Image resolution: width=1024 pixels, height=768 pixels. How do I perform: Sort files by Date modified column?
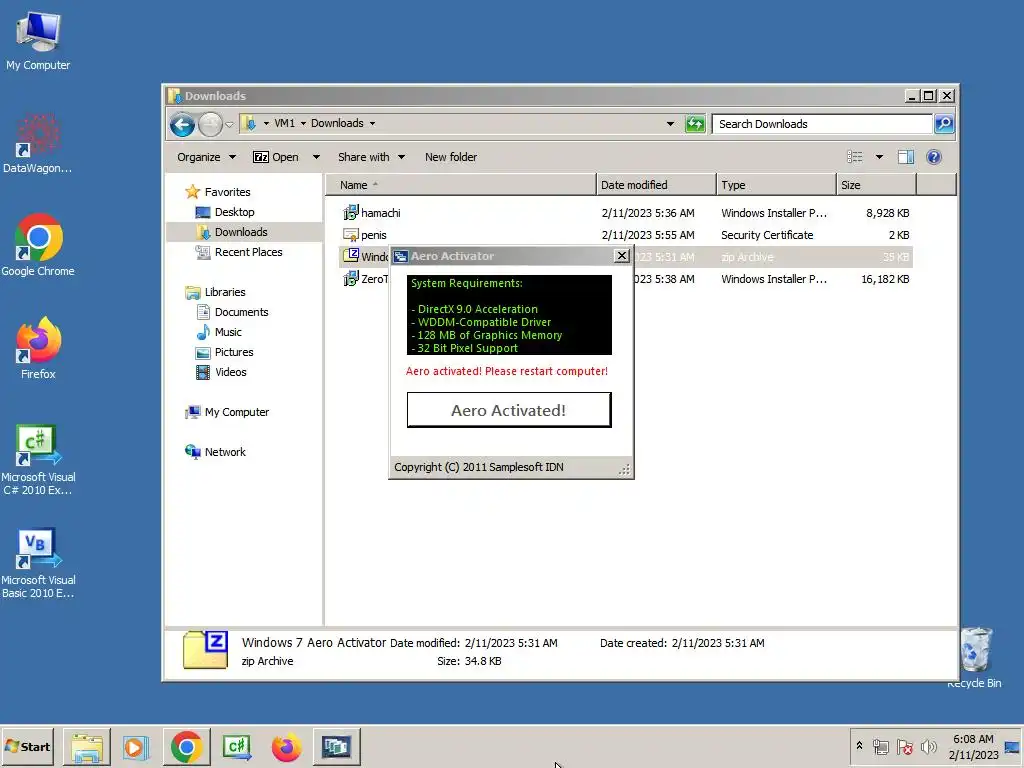point(656,185)
